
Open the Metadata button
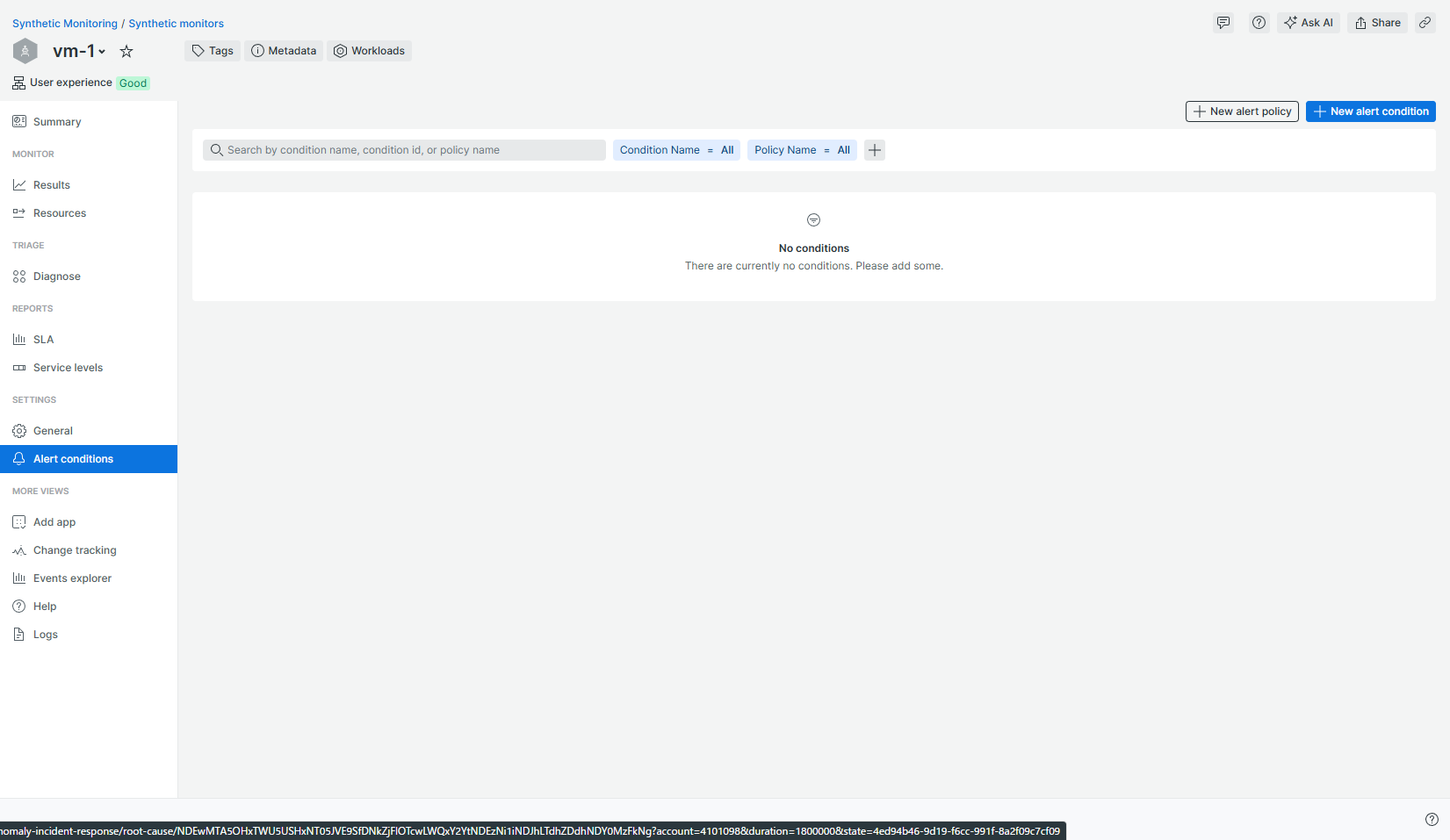(284, 51)
